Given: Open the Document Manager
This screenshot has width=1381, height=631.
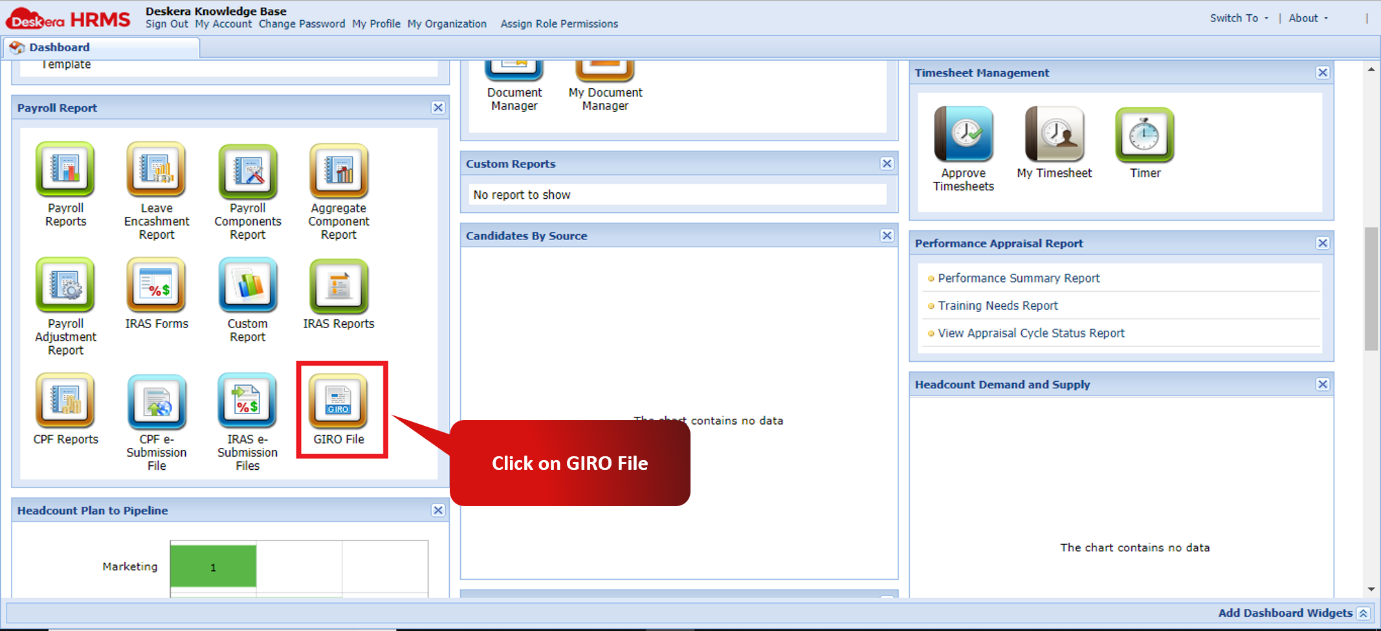Looking at the screenshot, I should pyautogui.click(x=513, y=70).
